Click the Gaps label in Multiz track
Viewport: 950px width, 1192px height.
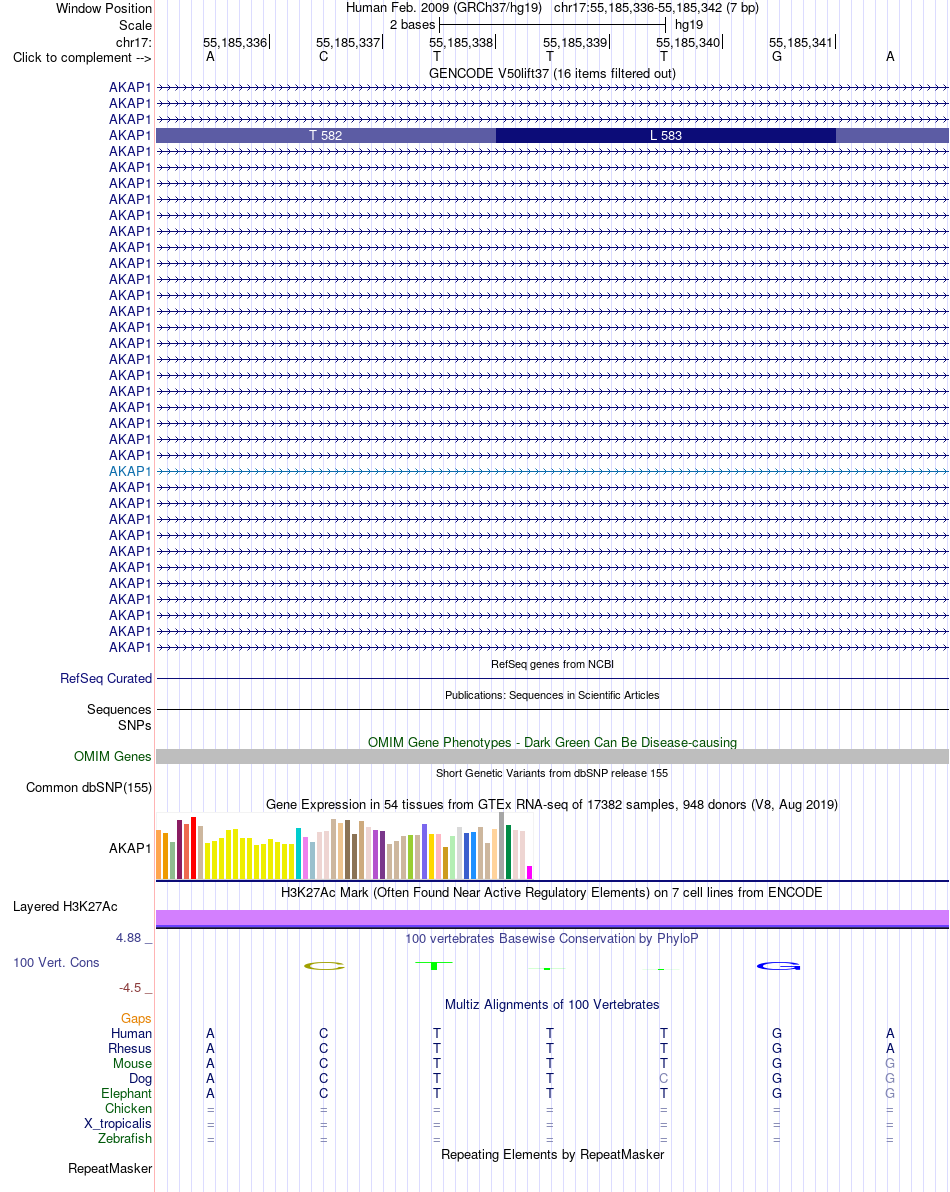136,1019
